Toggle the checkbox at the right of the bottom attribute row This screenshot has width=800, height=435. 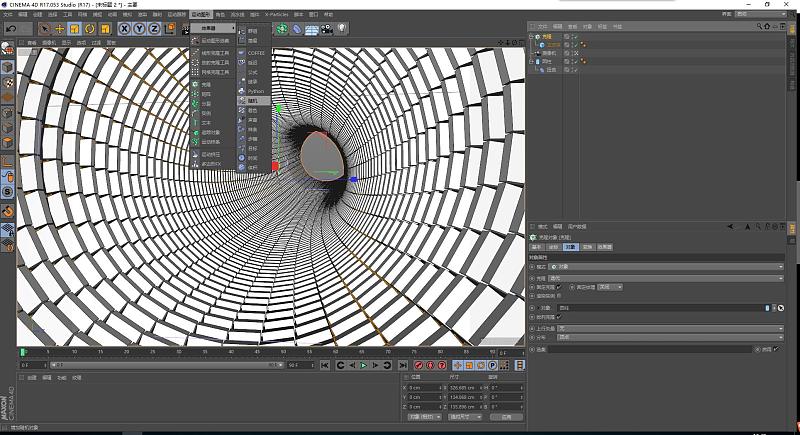pyautogui.click(x=775, y=349)
